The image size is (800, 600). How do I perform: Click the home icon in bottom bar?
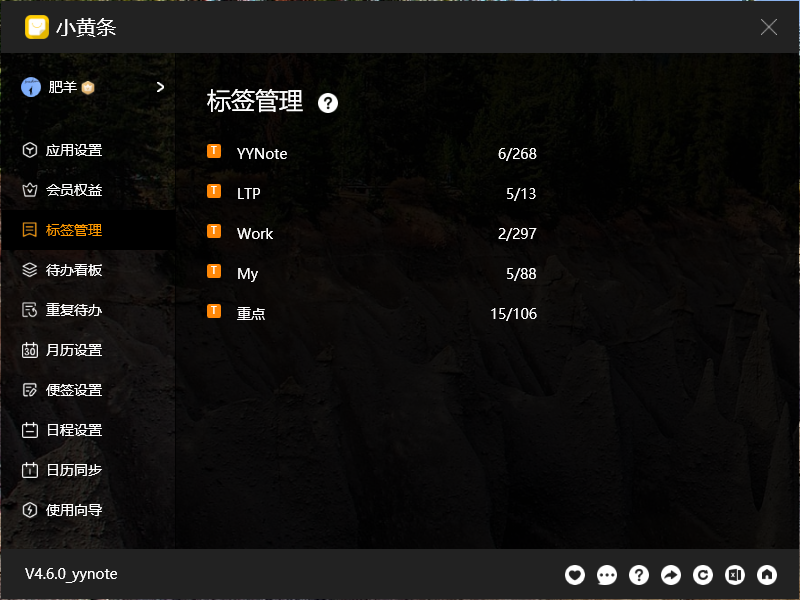click(x=767, y=575)
